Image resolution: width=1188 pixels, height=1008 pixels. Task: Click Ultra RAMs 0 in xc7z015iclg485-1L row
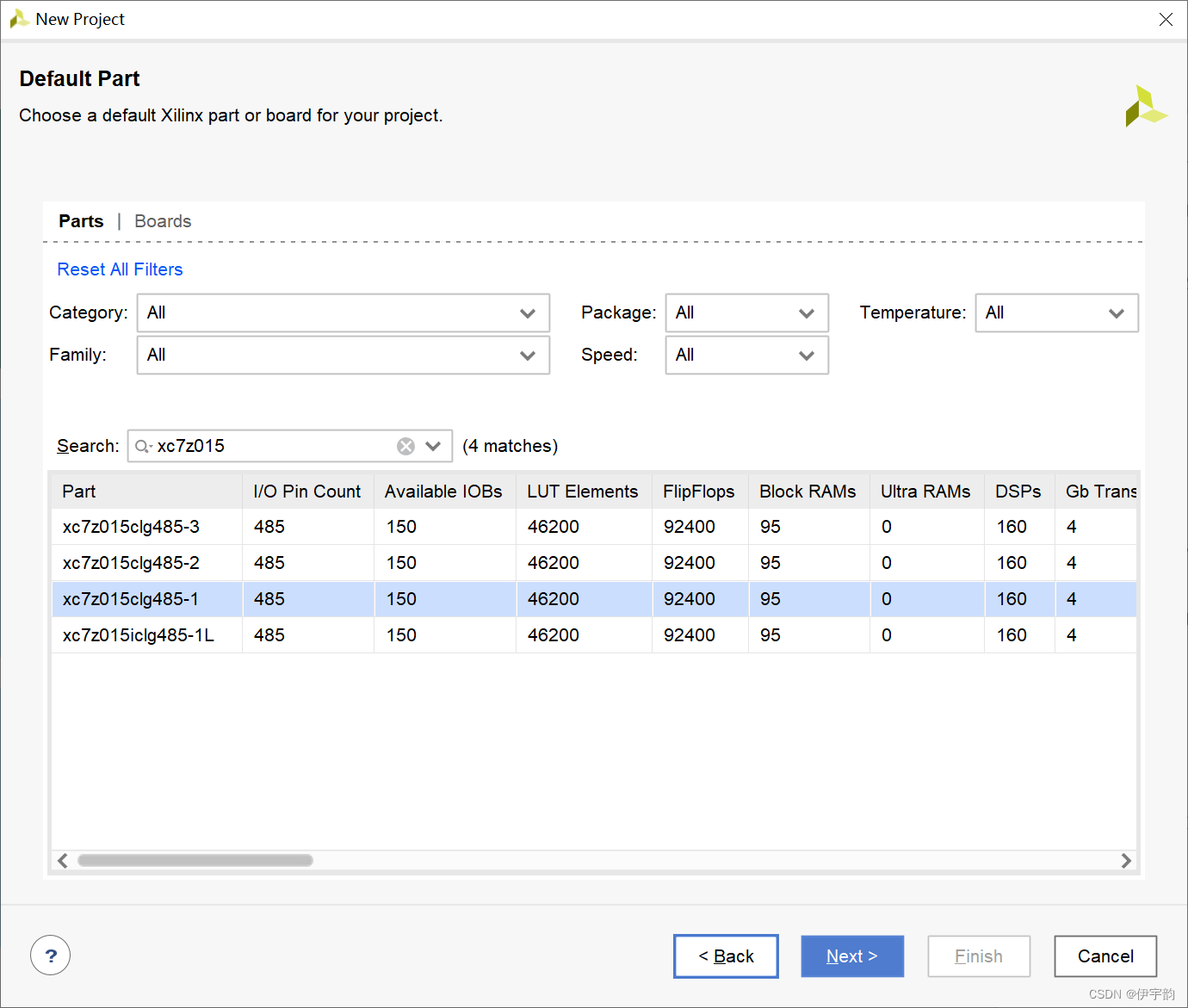[x=887, y=635]
